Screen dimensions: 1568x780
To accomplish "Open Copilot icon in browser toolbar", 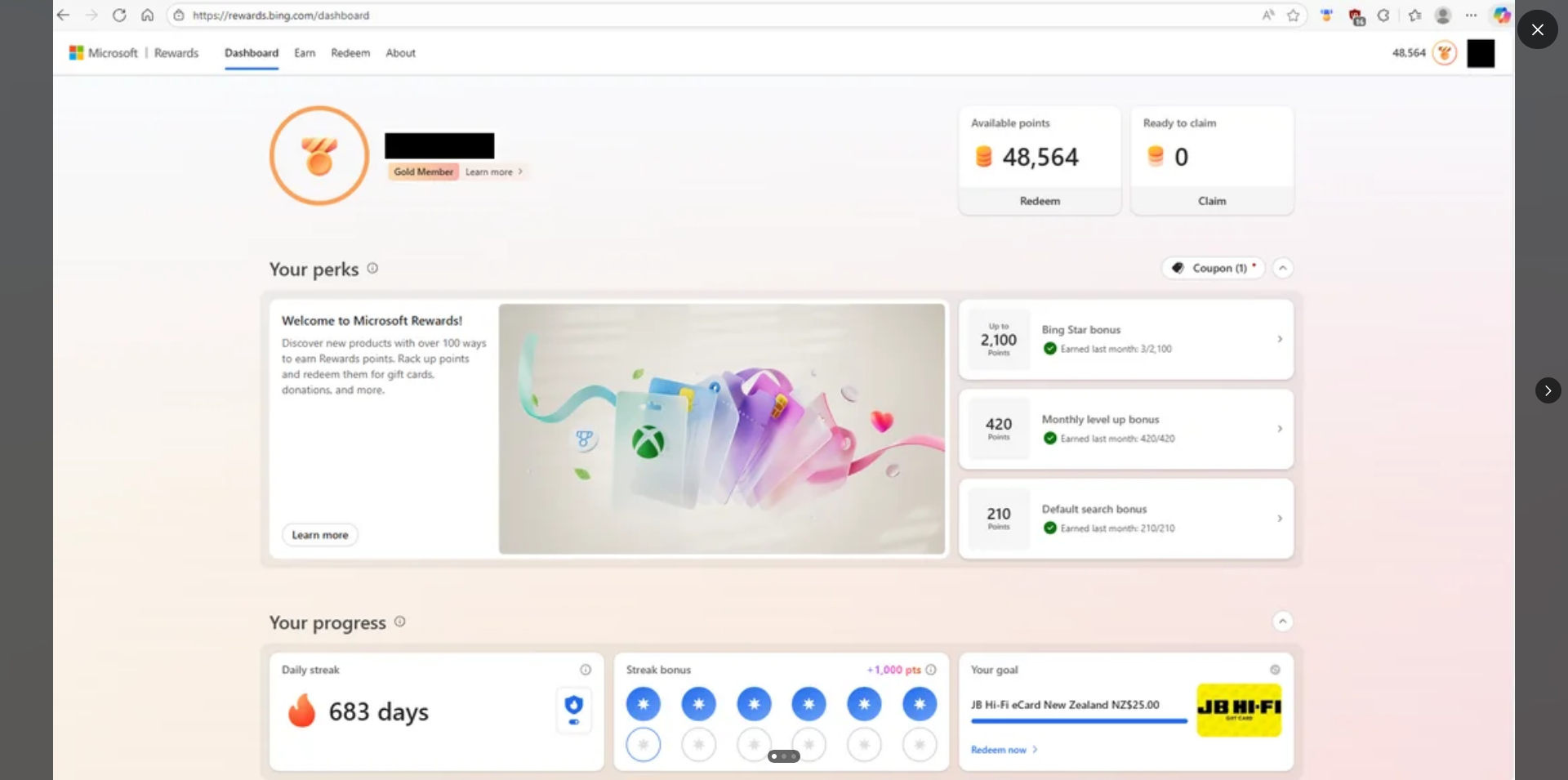I will click(1501, 16).
